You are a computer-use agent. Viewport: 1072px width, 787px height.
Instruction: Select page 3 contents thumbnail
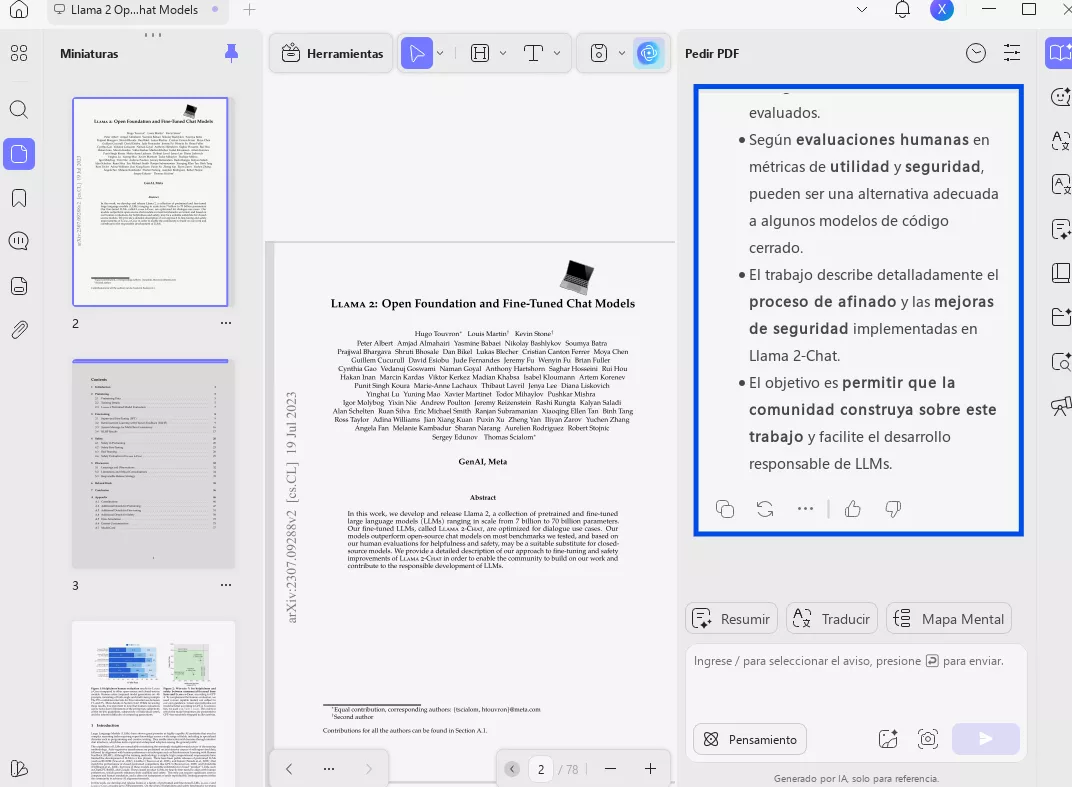153,464
